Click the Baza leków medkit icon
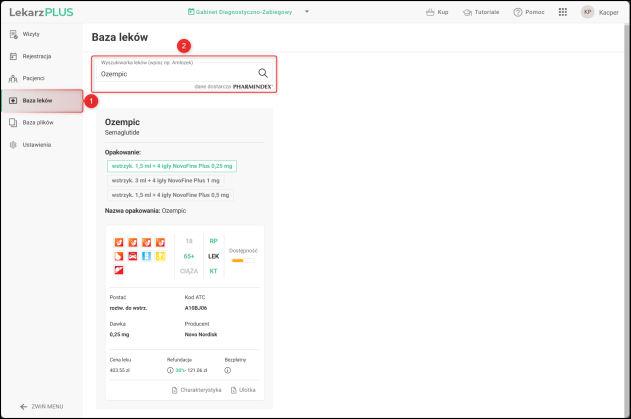This screenshot has width=631, height=419. 13,101
